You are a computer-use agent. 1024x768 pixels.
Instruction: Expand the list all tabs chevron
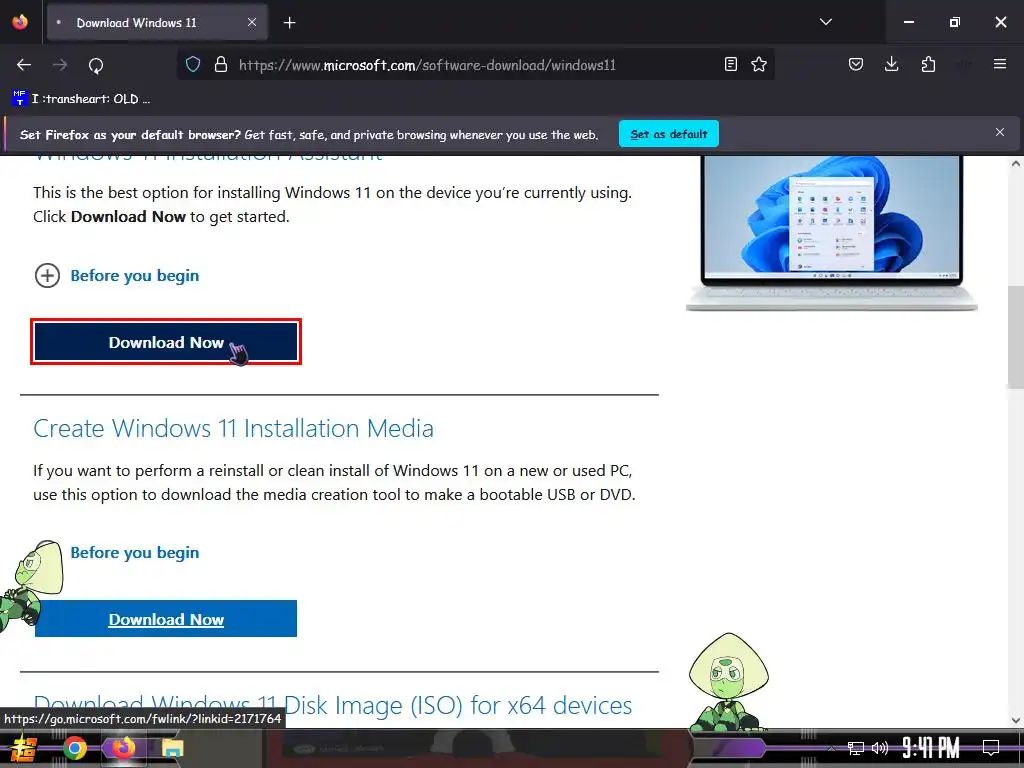[x=825, y=22]
